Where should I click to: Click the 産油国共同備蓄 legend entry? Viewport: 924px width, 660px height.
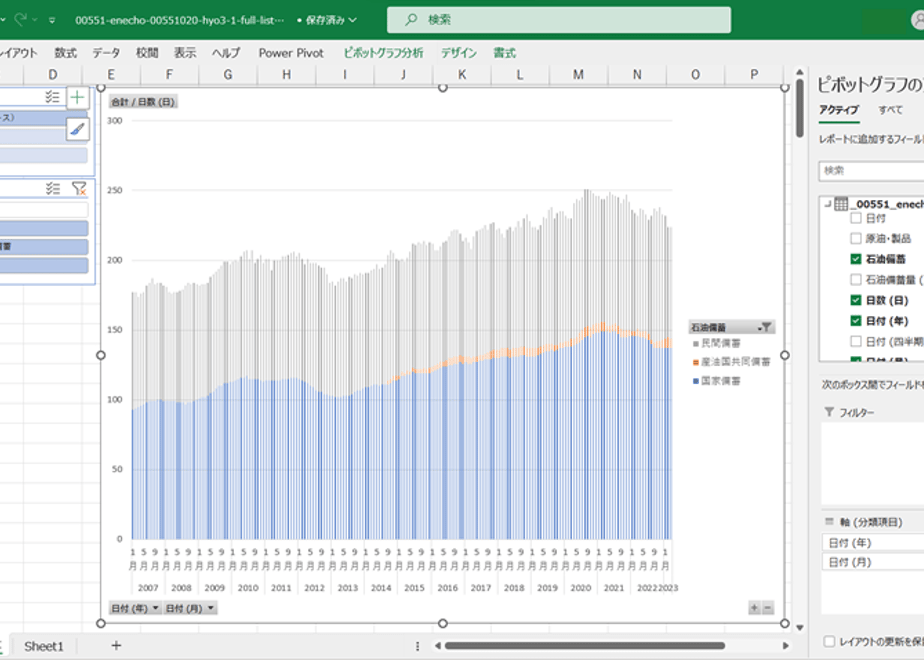(x=731, y=362)
